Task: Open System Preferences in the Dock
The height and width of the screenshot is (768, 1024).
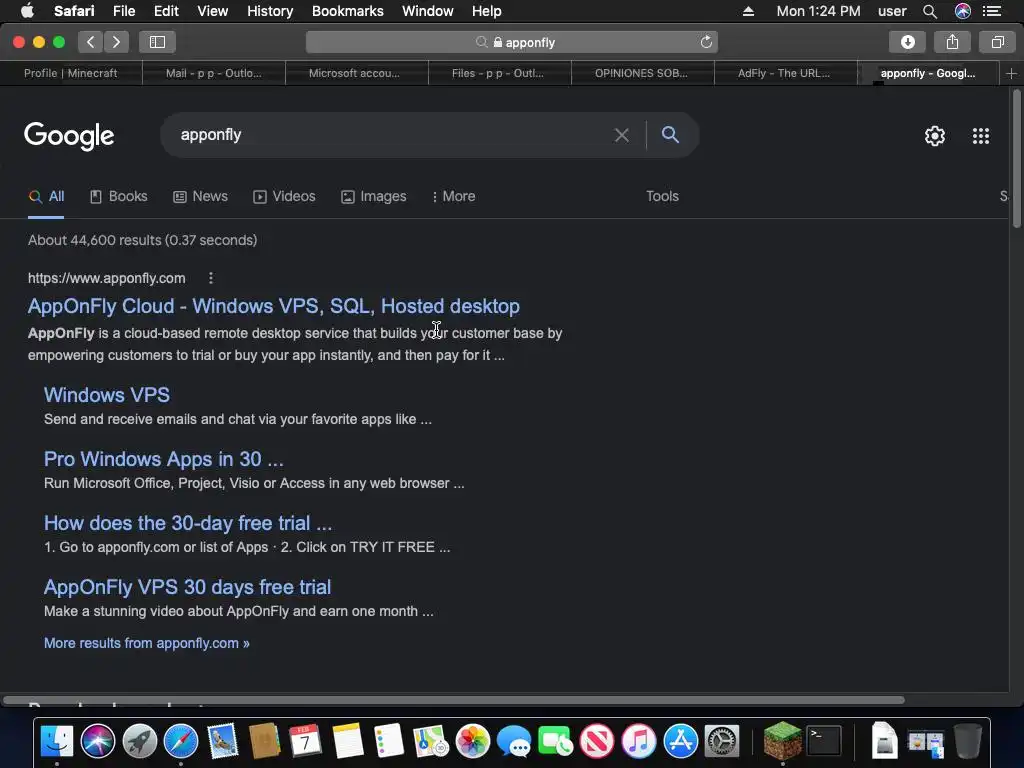Action: point(722,741)
